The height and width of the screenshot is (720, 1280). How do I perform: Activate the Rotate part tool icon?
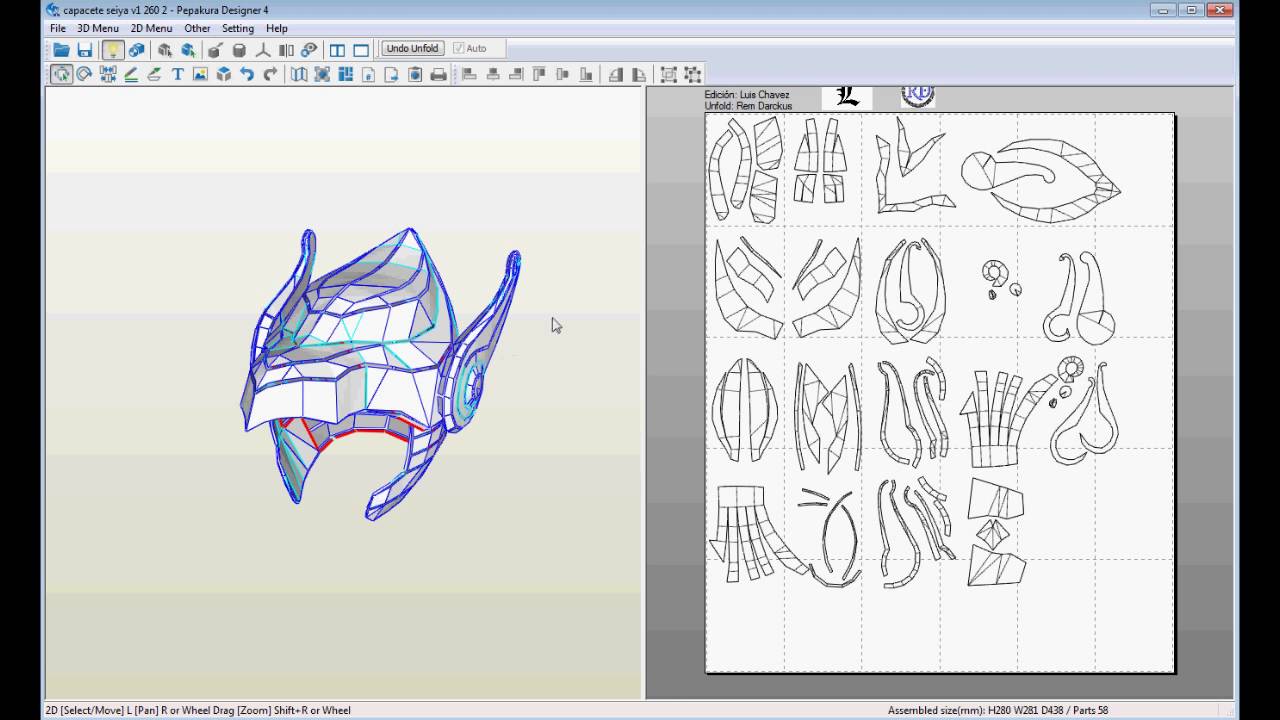tap(85, 74)
